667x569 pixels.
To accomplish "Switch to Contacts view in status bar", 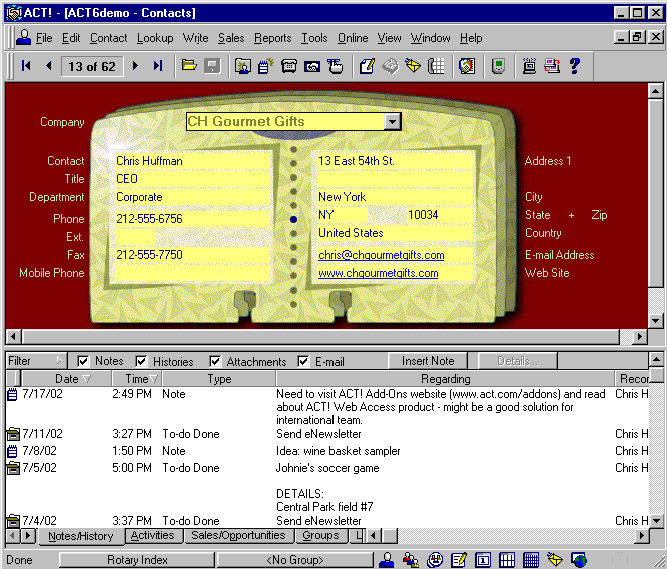I will coord(386,560).
